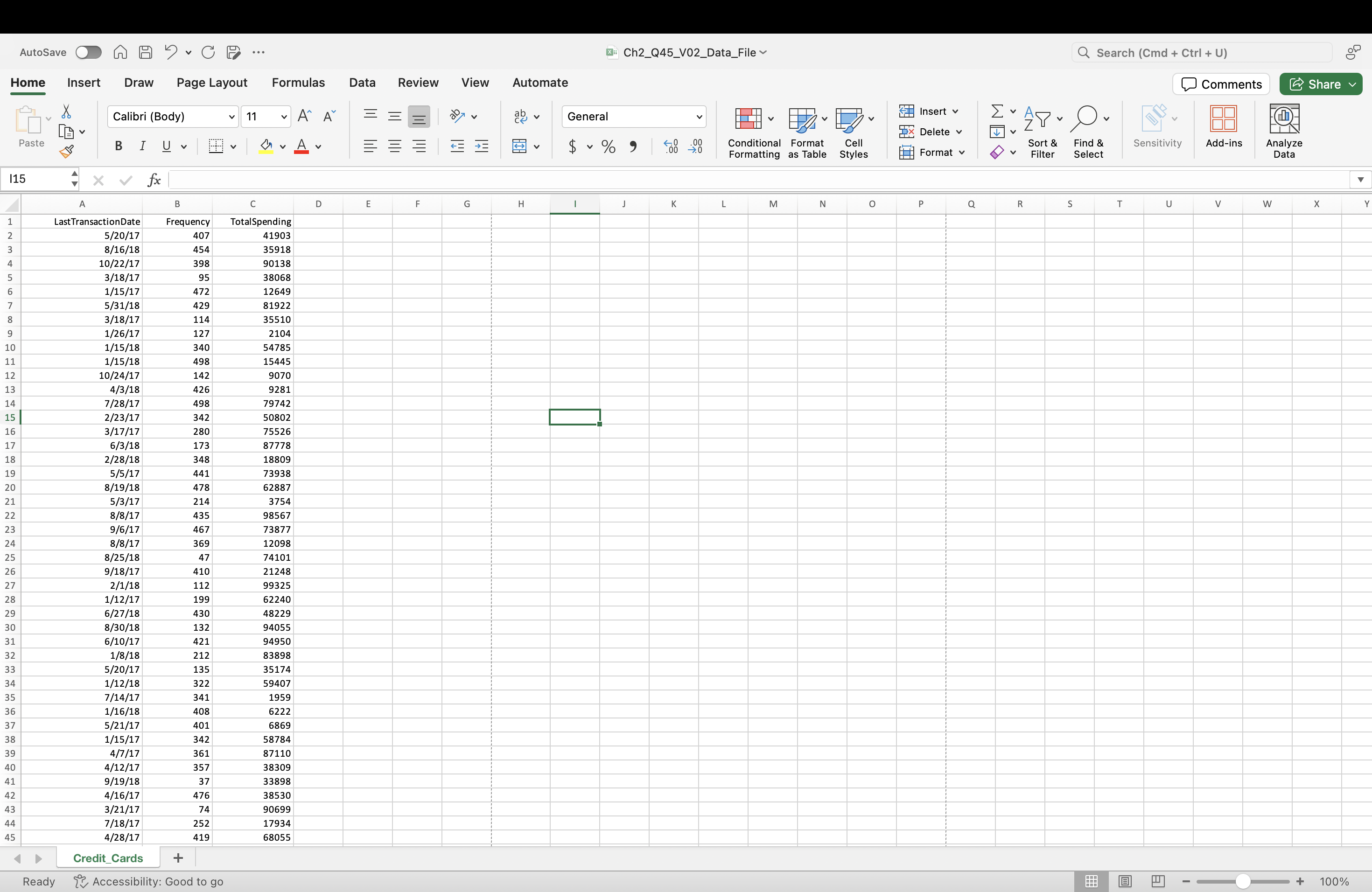This screenshot has height=892, width=1372.
Task: Toggle bold formatting
Action: click(118, 146)
